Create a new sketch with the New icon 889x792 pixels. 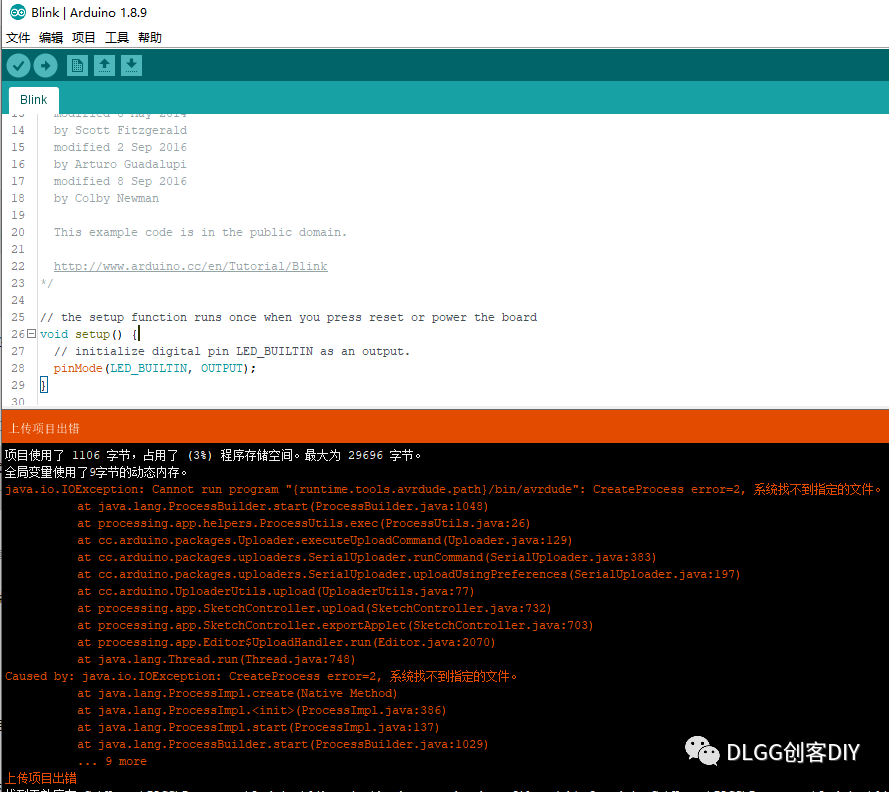(77, 64)
